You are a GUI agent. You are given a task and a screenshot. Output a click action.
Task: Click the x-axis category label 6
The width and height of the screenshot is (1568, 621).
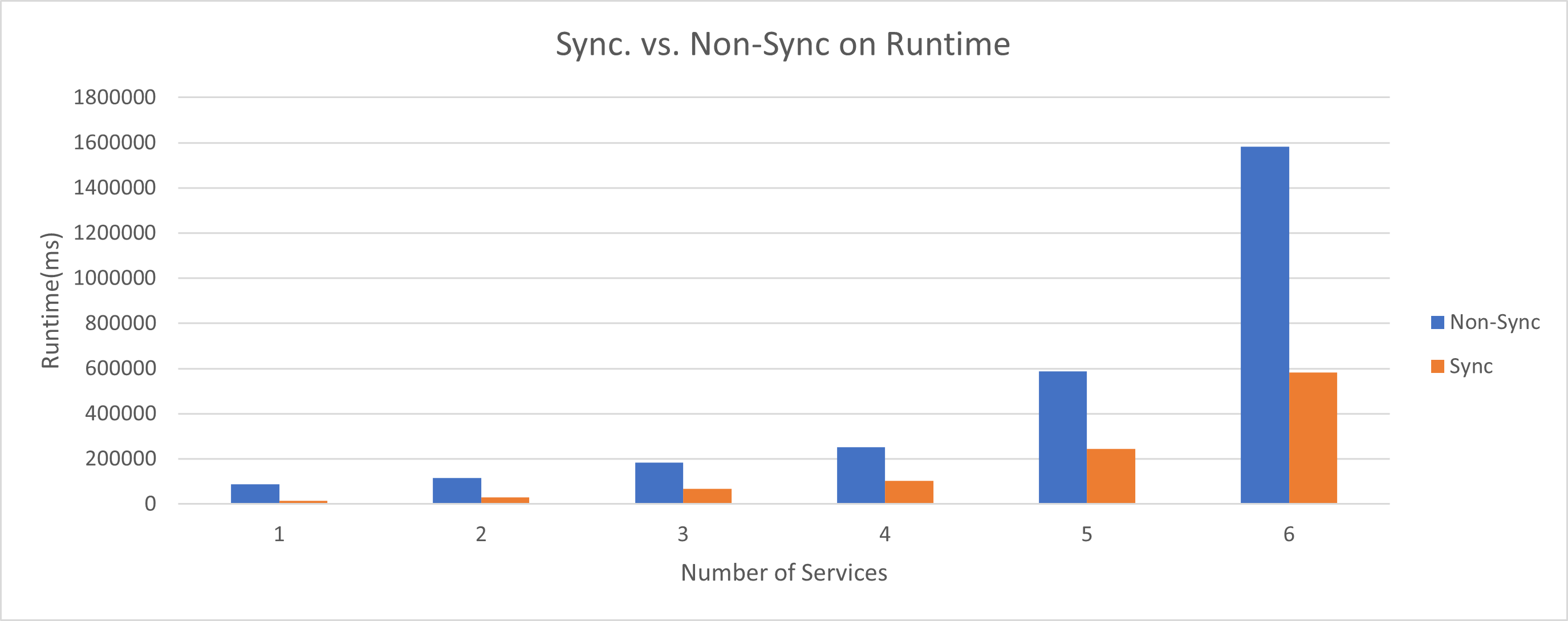pos(1289,534)
